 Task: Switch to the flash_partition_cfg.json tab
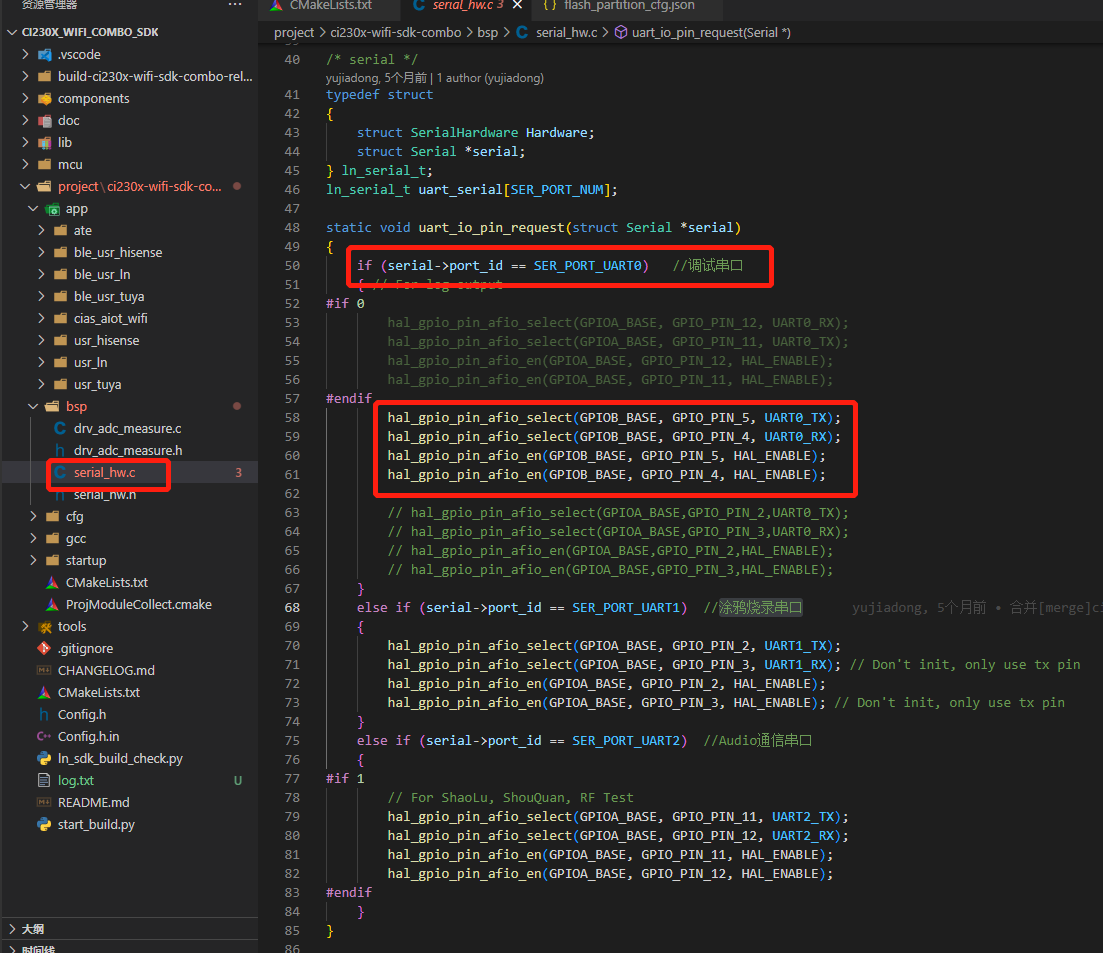(x=628, y=6)
